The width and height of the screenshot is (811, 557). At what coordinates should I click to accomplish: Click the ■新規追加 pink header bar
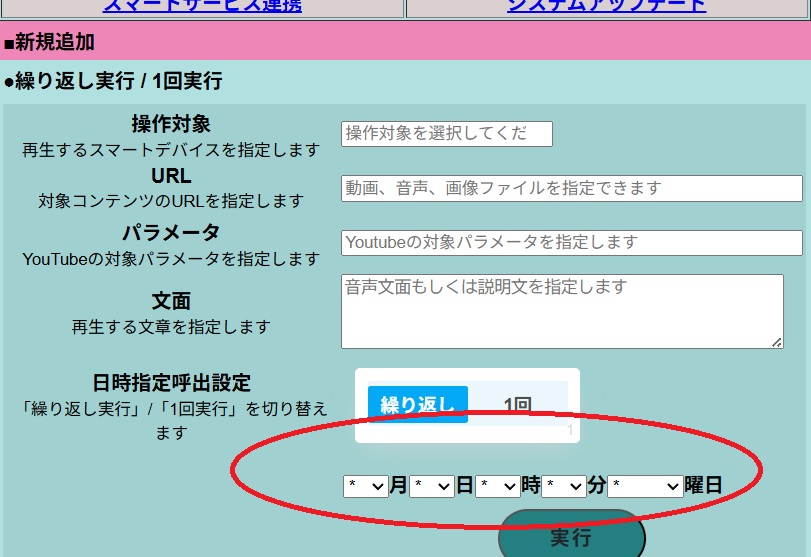[405, 42]
